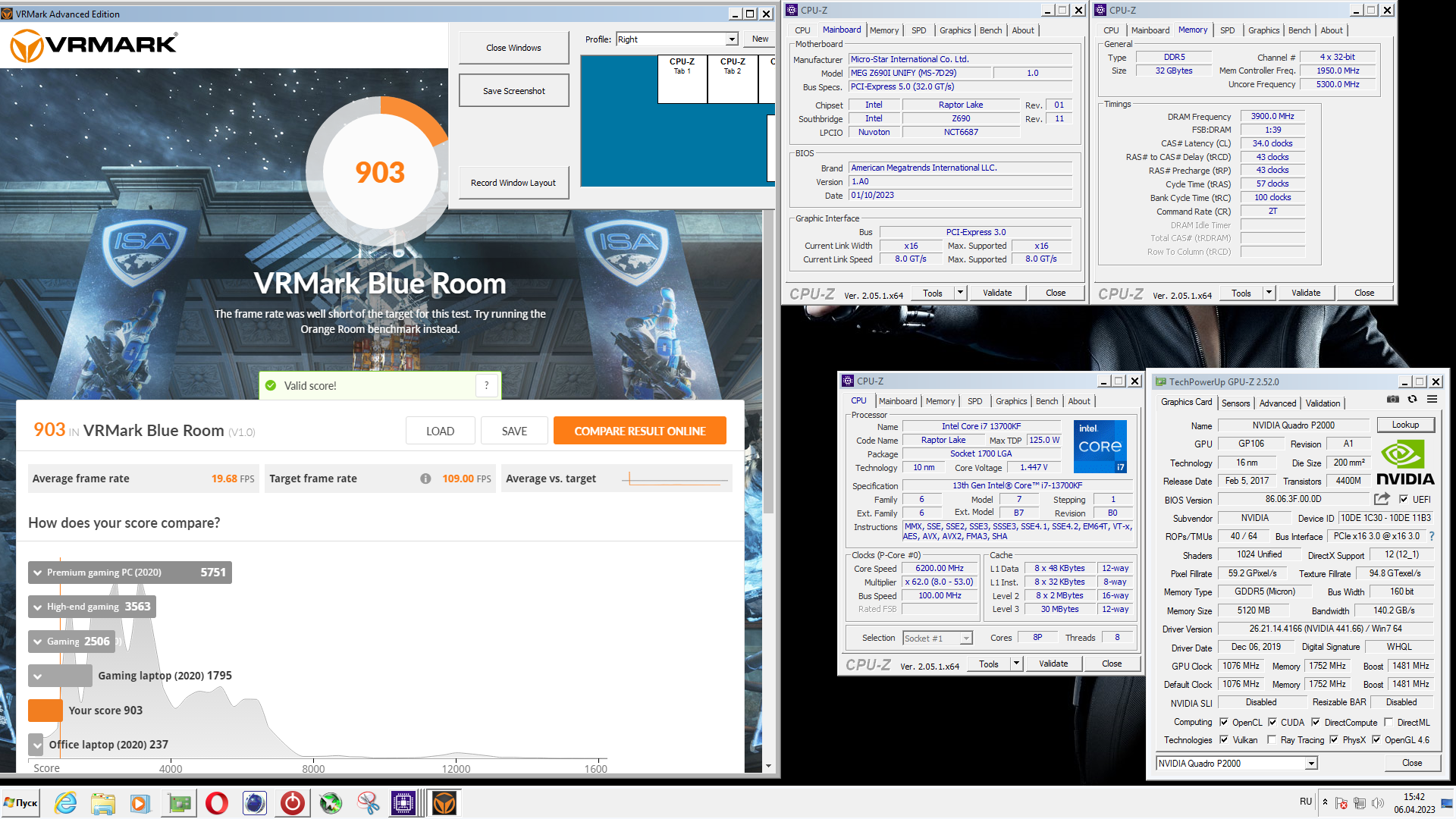1456x819 pixels.
Task: Click the CPU-Z Tab 2 layout thumbnail
Action: [x=733, y=79]
